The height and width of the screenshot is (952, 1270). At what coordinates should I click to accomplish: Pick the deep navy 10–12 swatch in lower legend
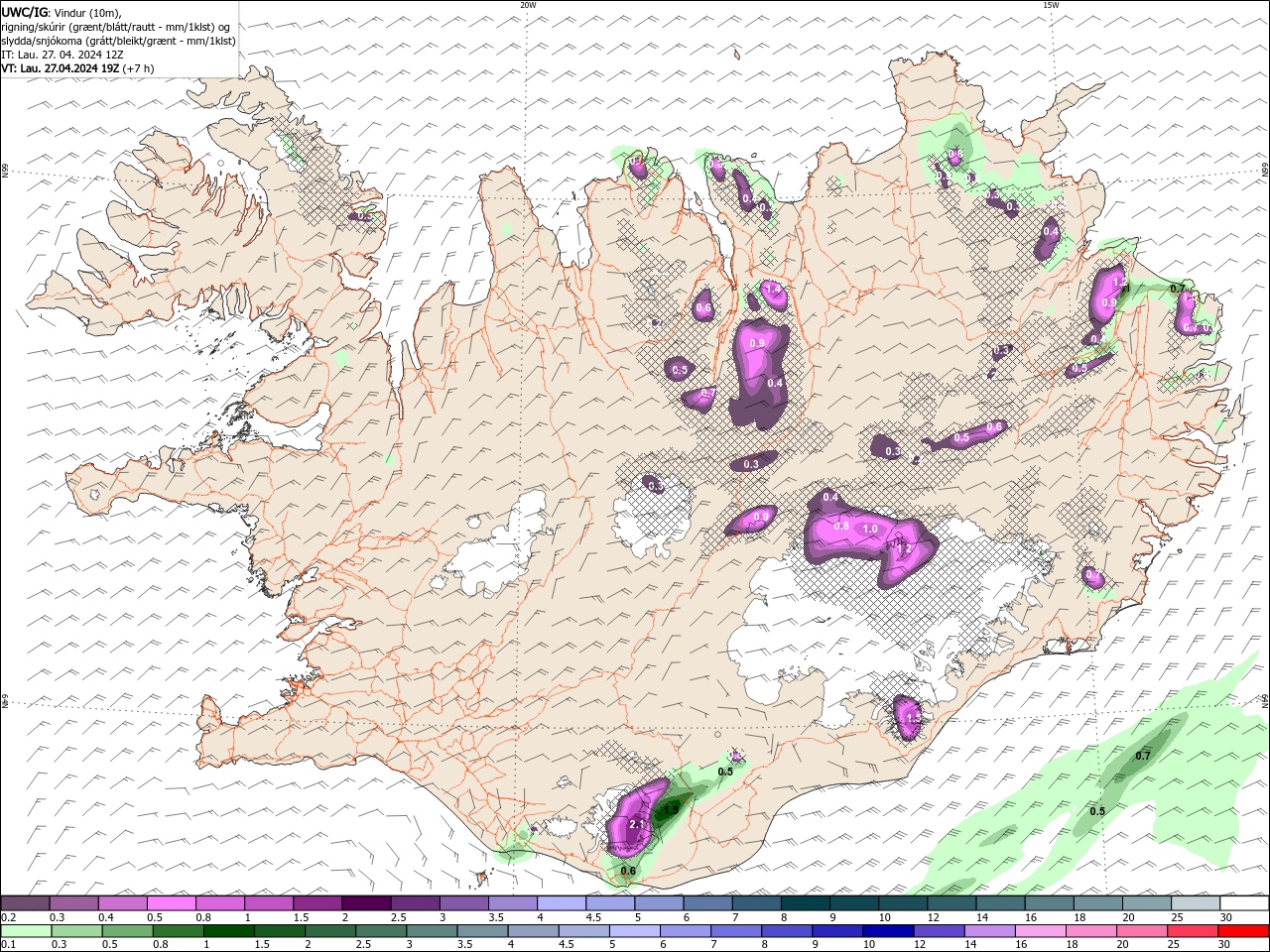click(887, 931)
